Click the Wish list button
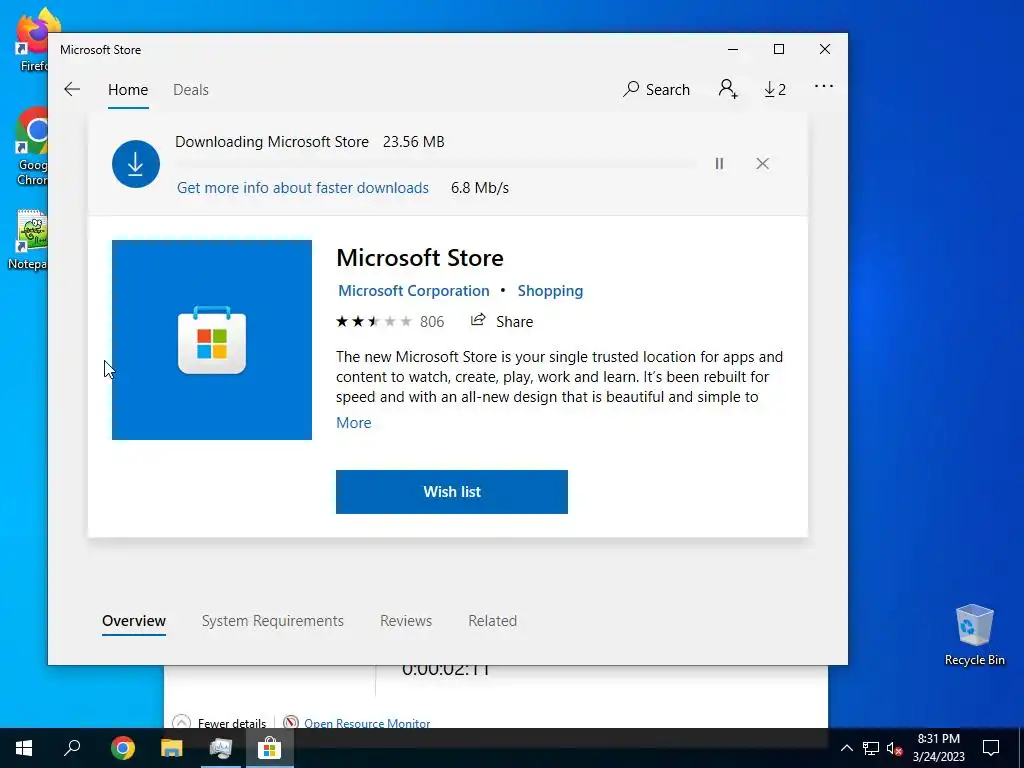 [x=452, y=492]
